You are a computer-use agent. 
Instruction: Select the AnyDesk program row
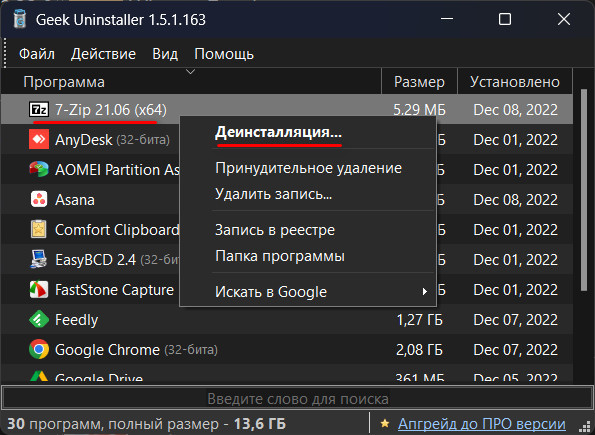pyautogui.click(x=91, y=139)
